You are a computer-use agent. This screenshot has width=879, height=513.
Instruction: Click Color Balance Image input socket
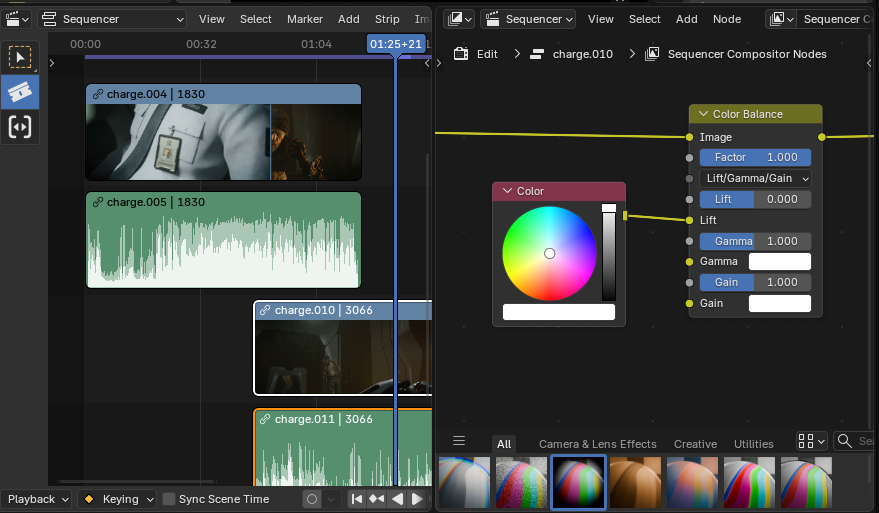tap(690, 137)
